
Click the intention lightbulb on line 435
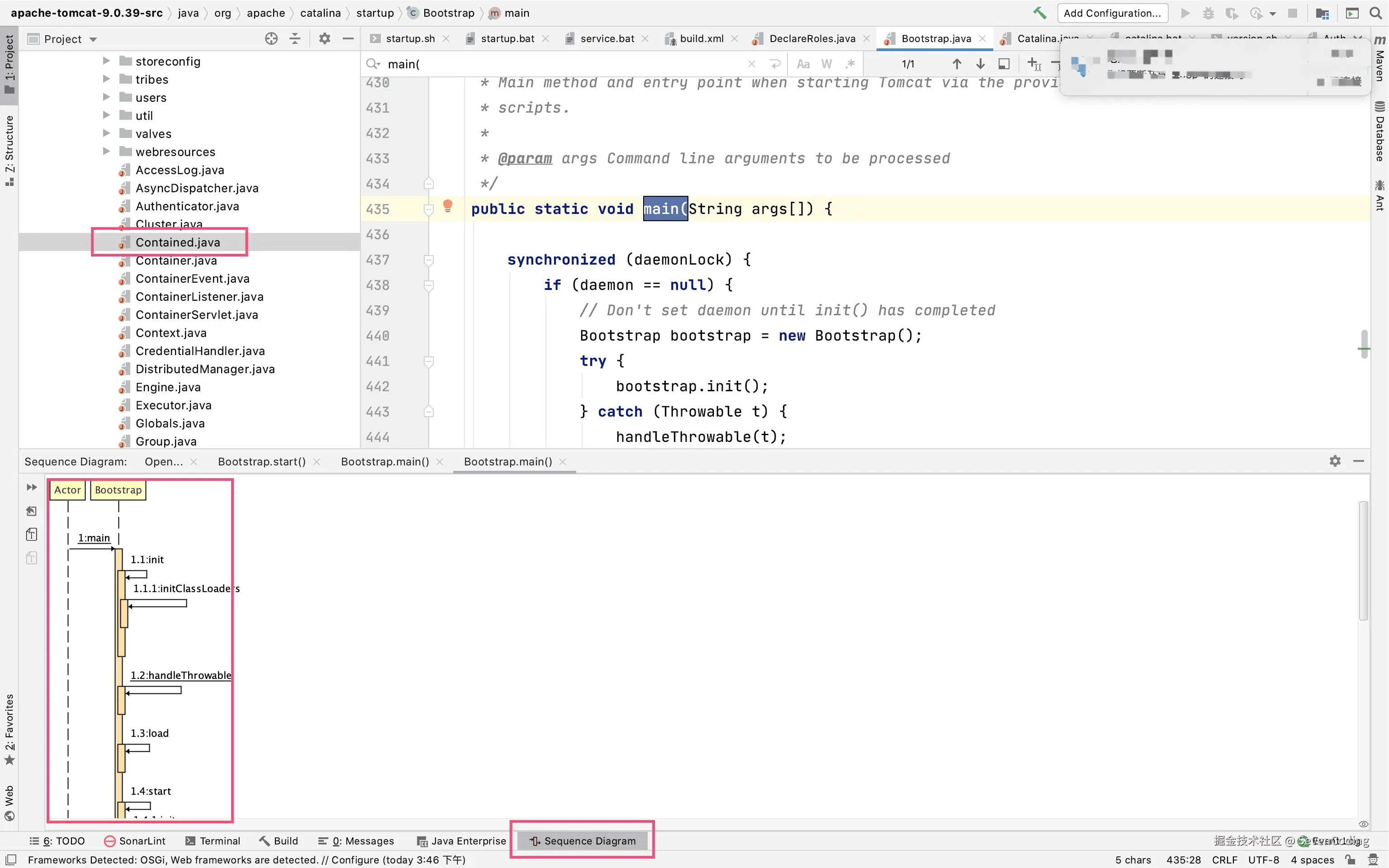tap(448, 205)
